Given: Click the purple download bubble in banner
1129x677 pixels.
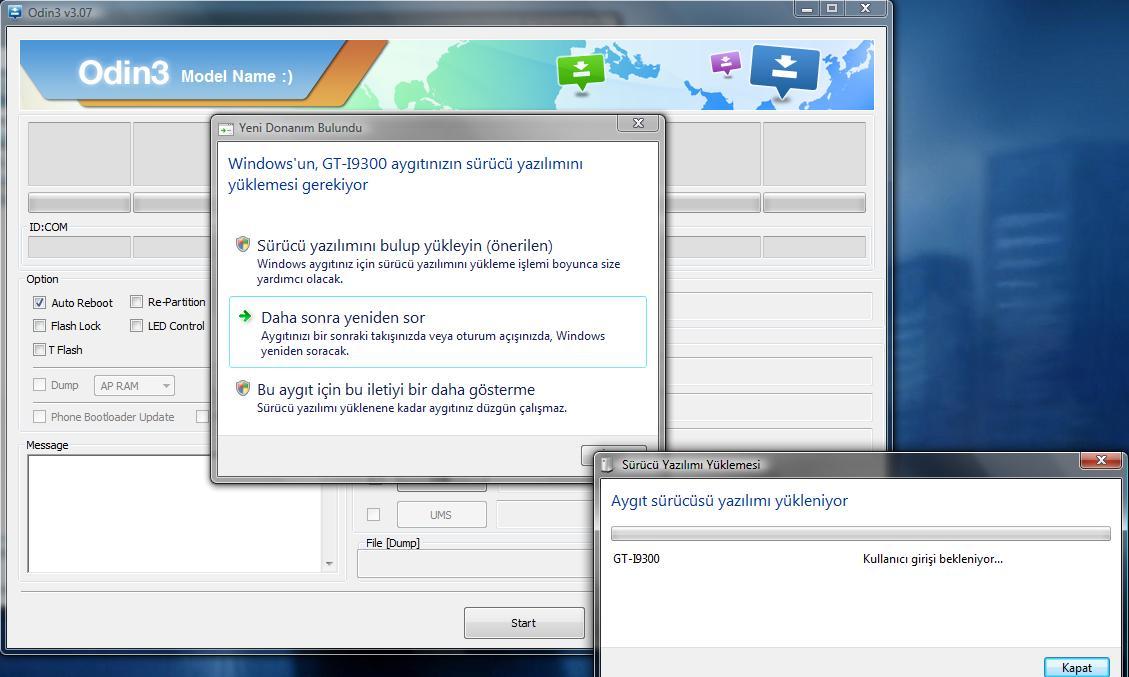Looking at the screenshot, I should click(x=725, y=63).
